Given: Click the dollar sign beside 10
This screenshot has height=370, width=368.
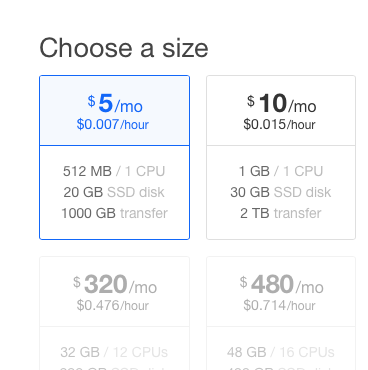Looking at the screenshot, I should (x=251, y=101).
